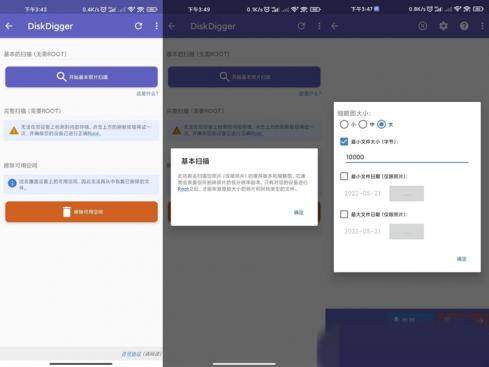Open Root link in 基本扫描 dialog
Screen dimensions: 489x367
183,189
